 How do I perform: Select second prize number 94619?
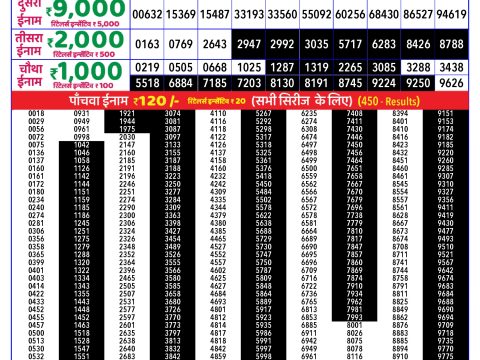point(452,15)
